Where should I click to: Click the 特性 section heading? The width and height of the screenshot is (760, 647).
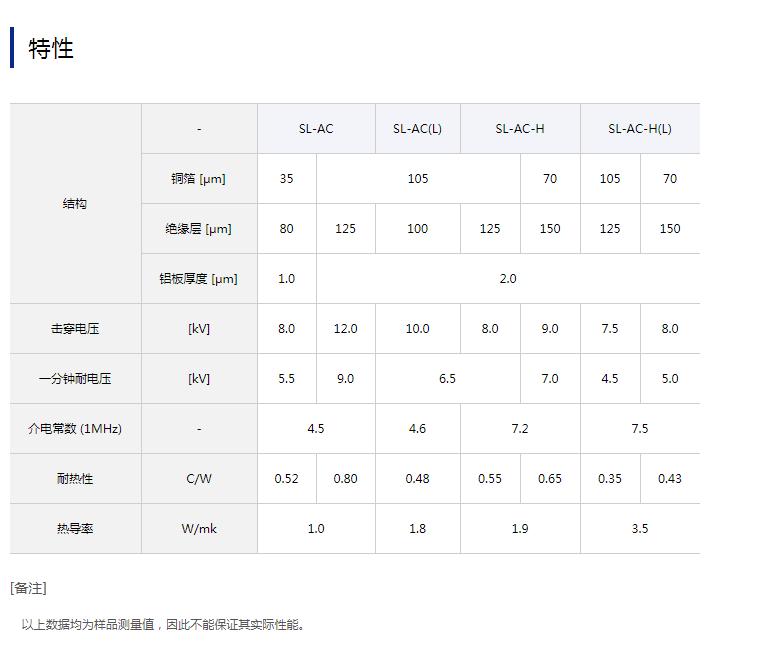pyautogui.click(x=51, y=49)
